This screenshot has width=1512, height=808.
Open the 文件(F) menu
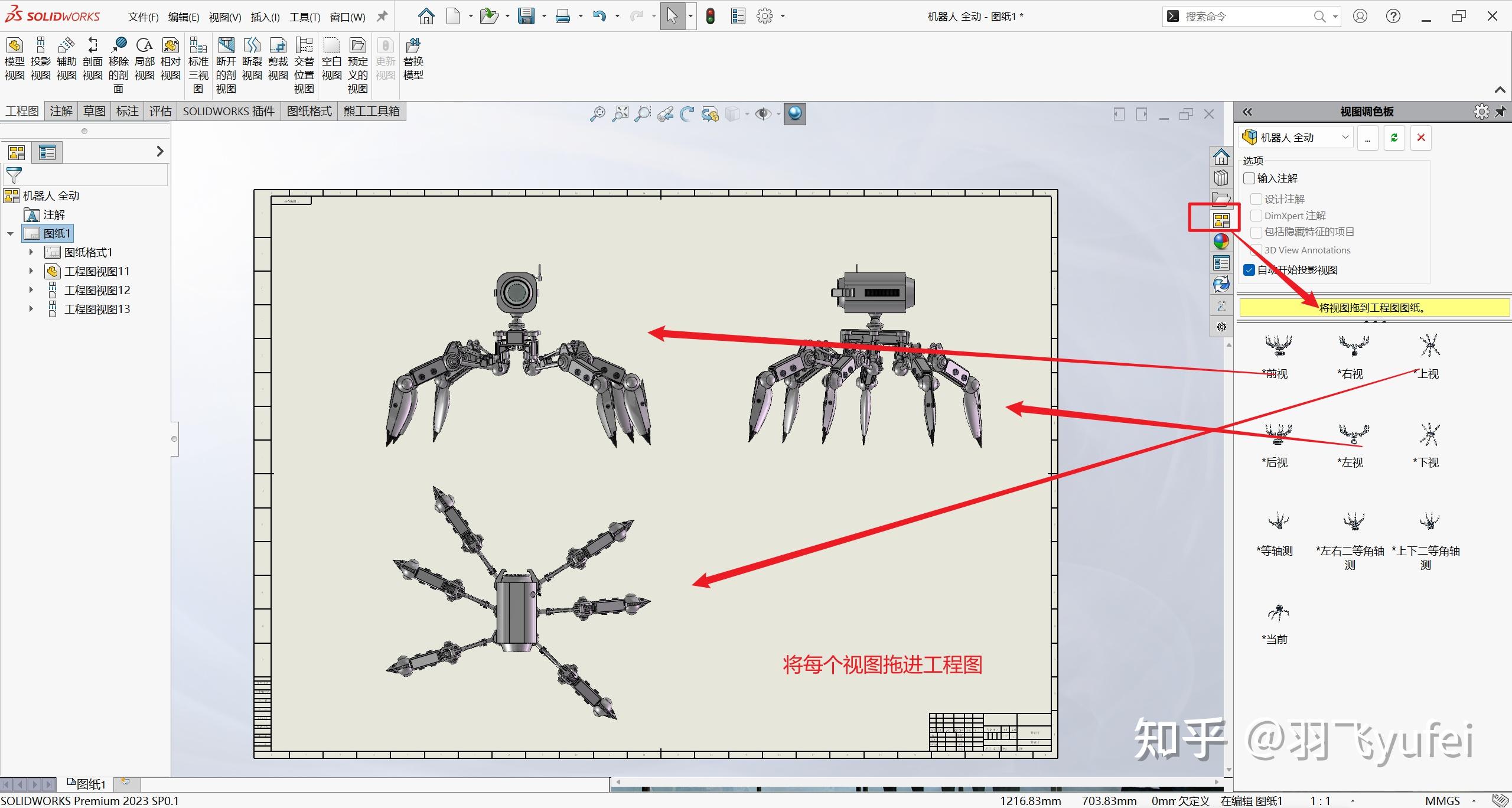[x=144, y=17]
